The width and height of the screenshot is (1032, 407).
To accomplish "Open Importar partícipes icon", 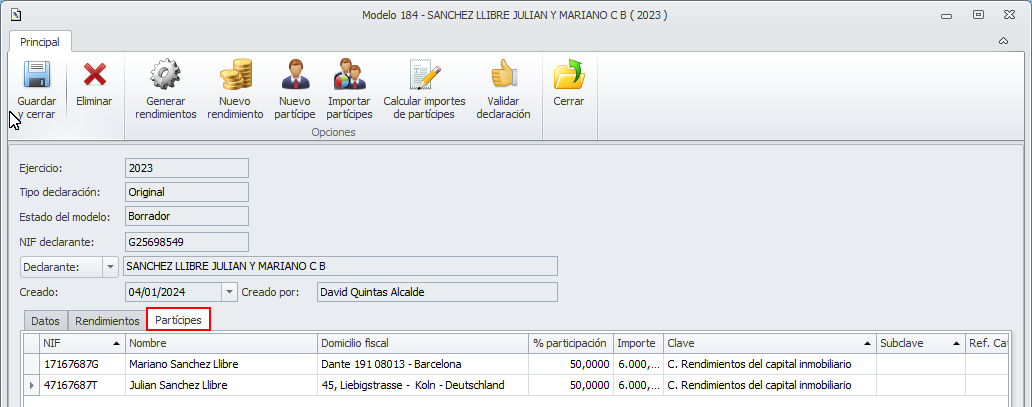I will (x=349, y=74).
